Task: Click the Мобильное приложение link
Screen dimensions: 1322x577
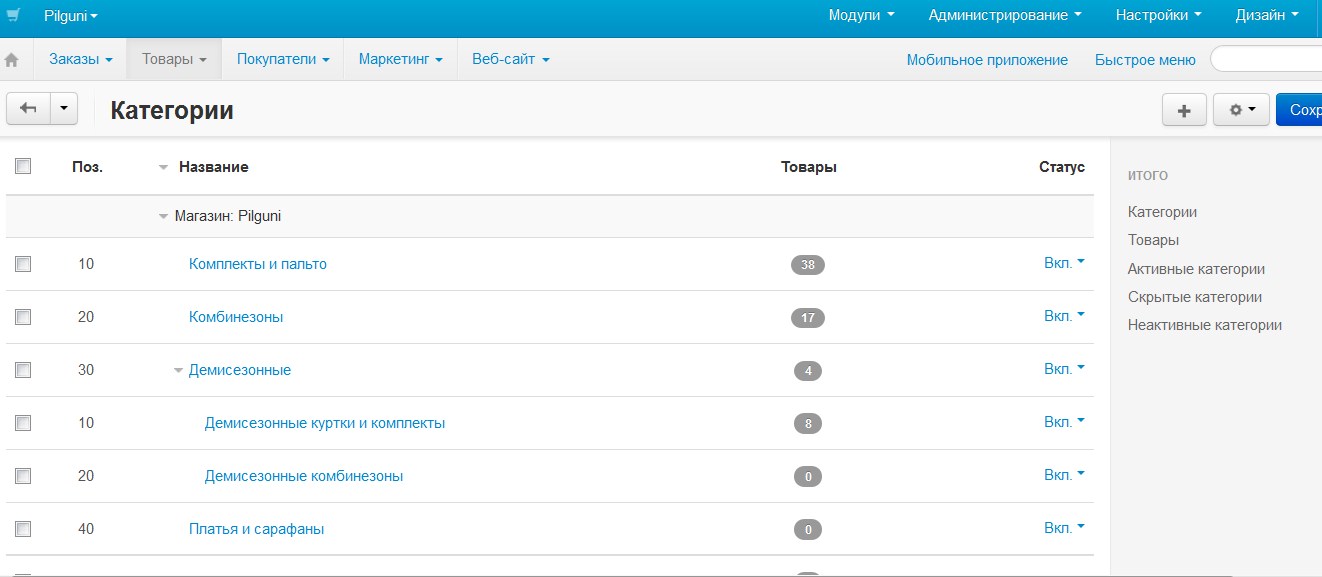Action: point(987,60)
